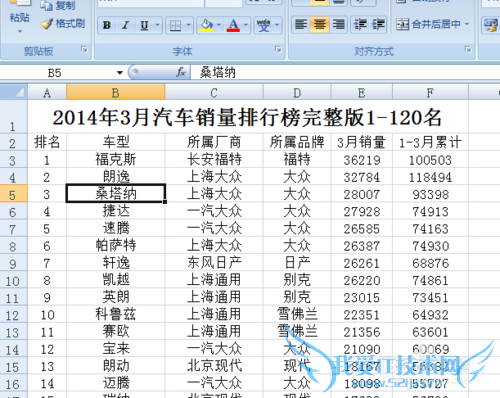Select cell containing 福克斯
This screenshot has width=500, height=398.
(116, 160)
